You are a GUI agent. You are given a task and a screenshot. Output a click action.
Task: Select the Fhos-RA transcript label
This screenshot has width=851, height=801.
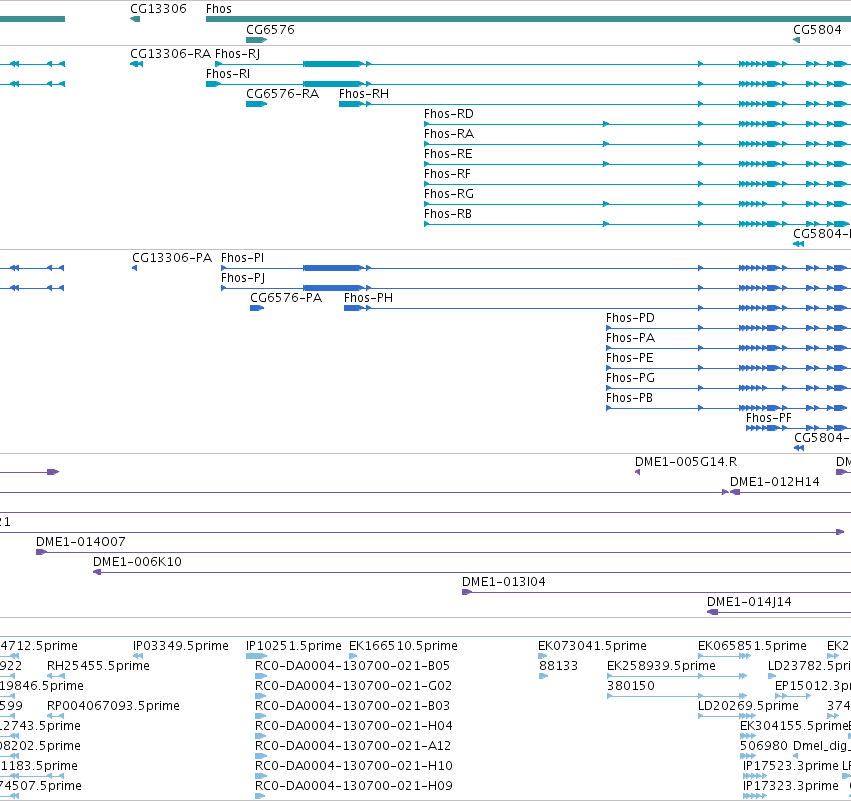(448, 134)
